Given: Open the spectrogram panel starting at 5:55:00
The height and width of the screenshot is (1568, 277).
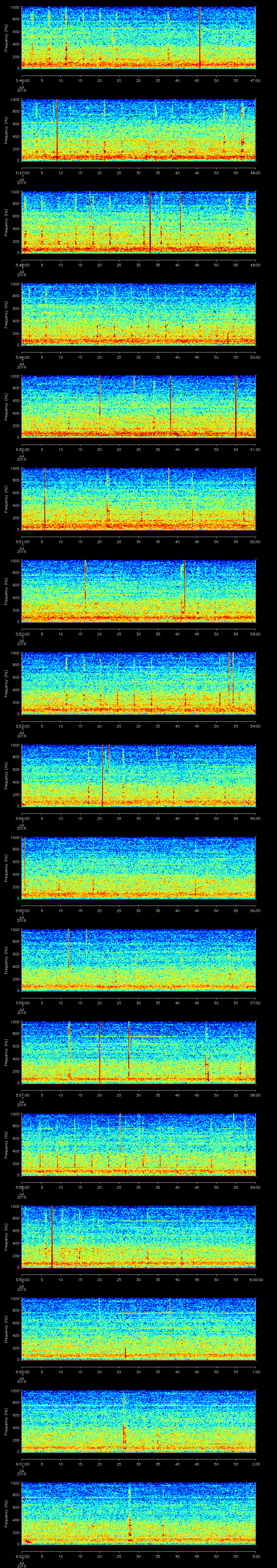Looking at the screenshot, I should click(138, 868).
